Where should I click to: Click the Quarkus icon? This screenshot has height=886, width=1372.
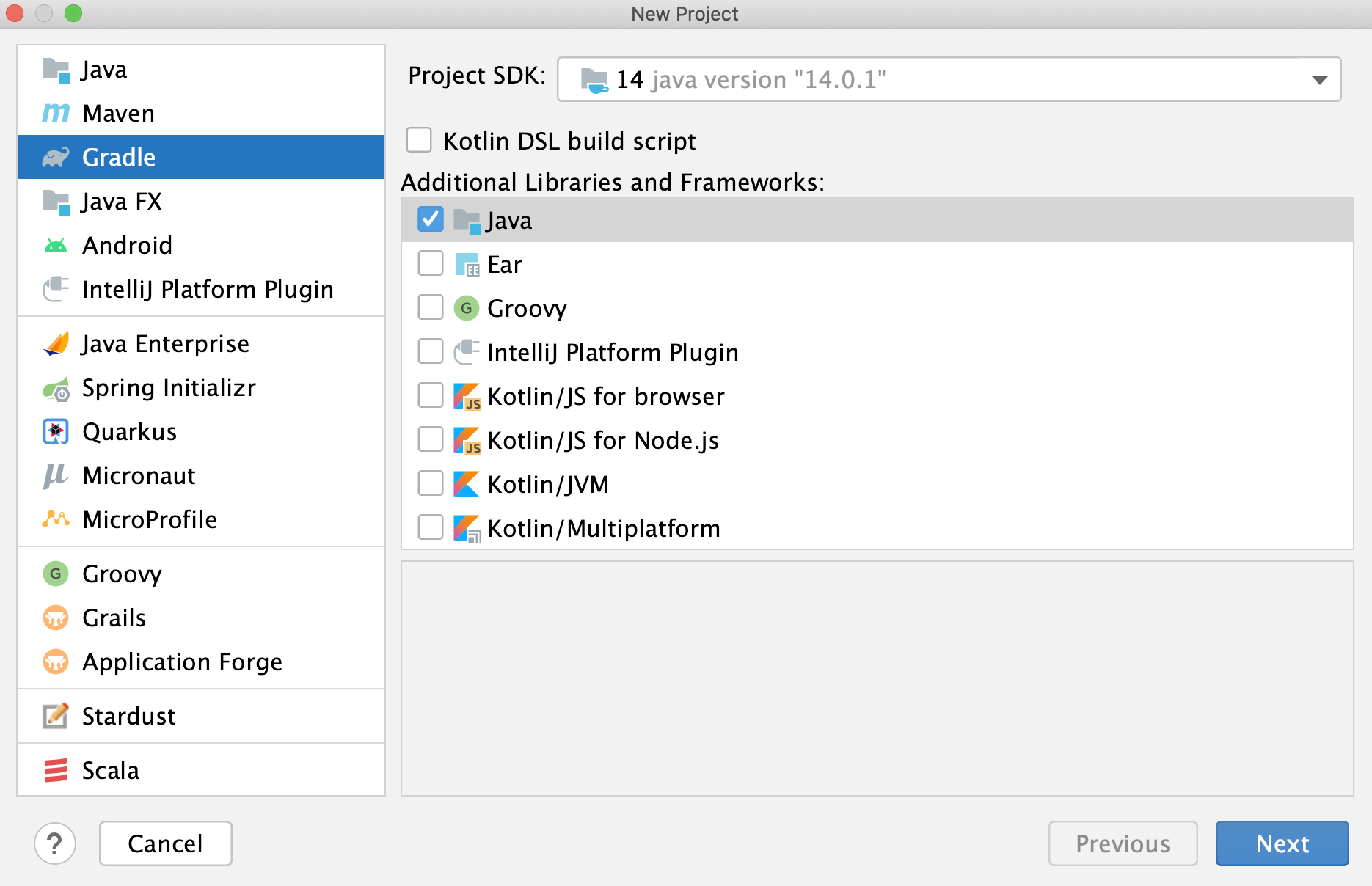click(x=56, y=431)
